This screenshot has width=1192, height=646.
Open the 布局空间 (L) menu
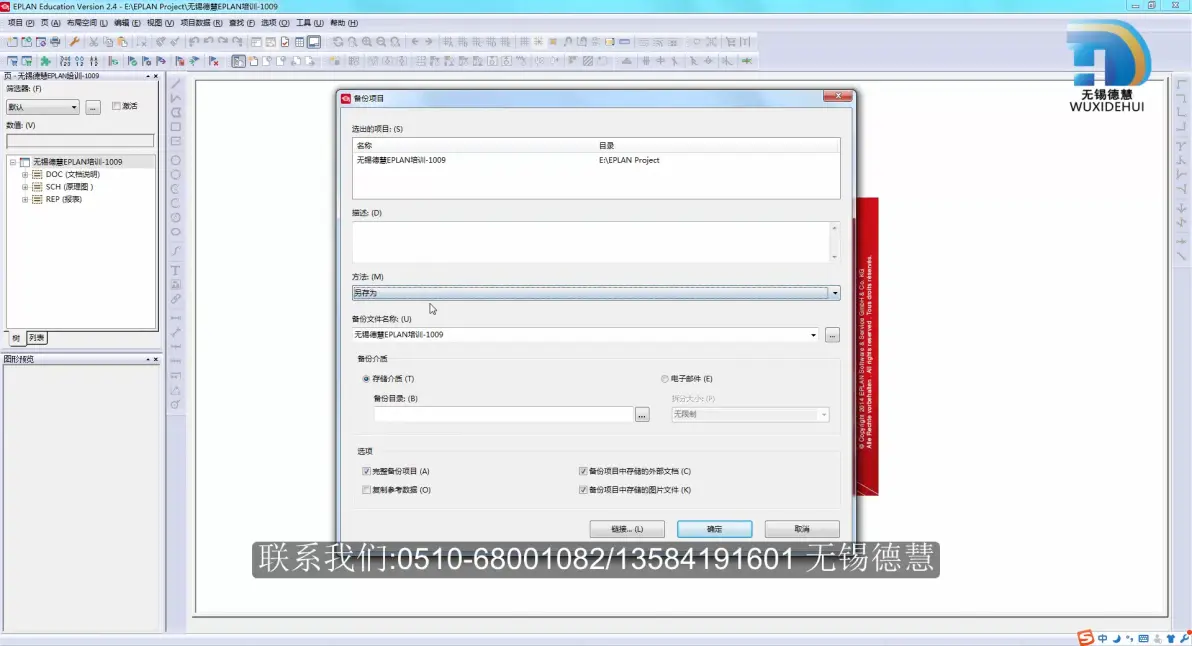tap(87, 23)
